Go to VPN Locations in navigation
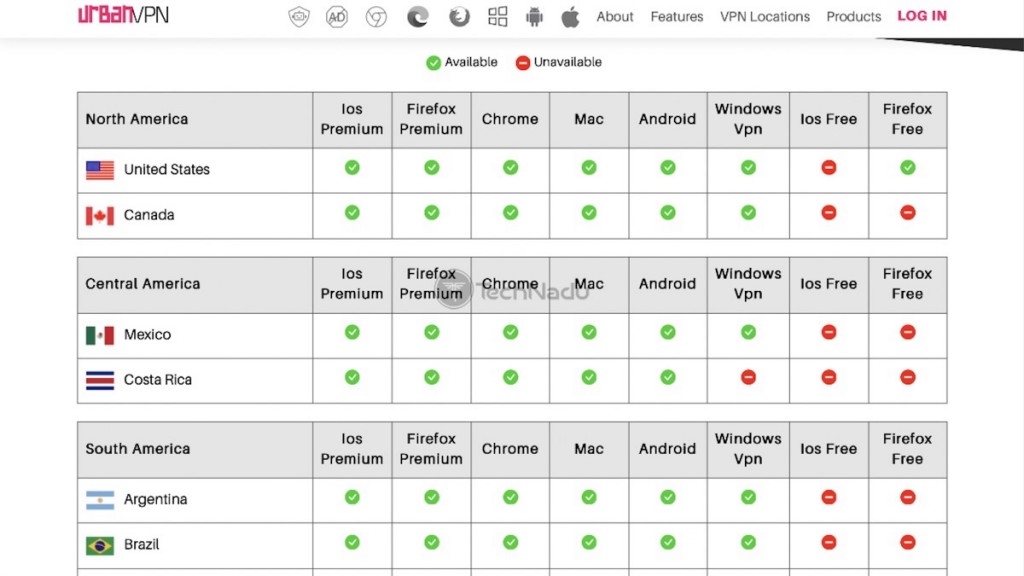Image resolution: width=1024 pixels, height=576 pixels. tap(765, 17)
